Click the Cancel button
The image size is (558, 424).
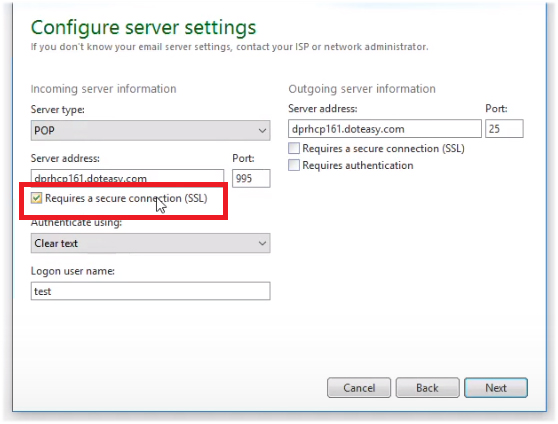click(x=359, y=388)
